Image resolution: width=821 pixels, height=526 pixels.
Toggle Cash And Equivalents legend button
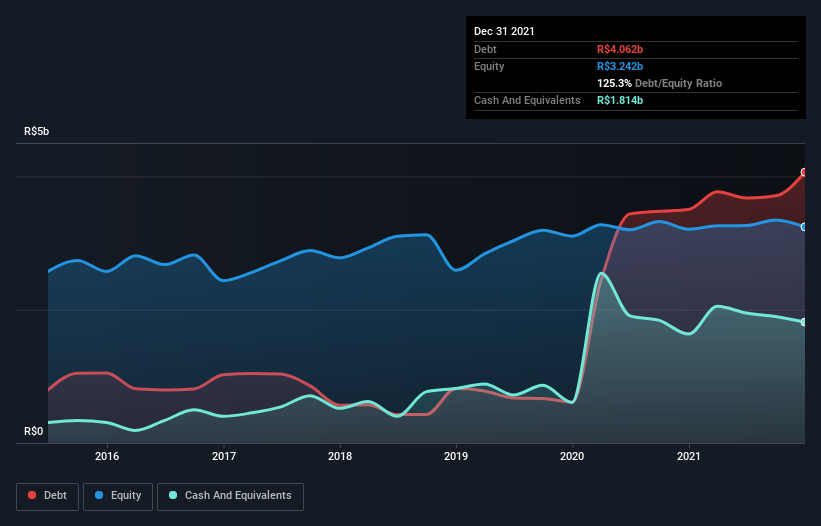(230, 496)
